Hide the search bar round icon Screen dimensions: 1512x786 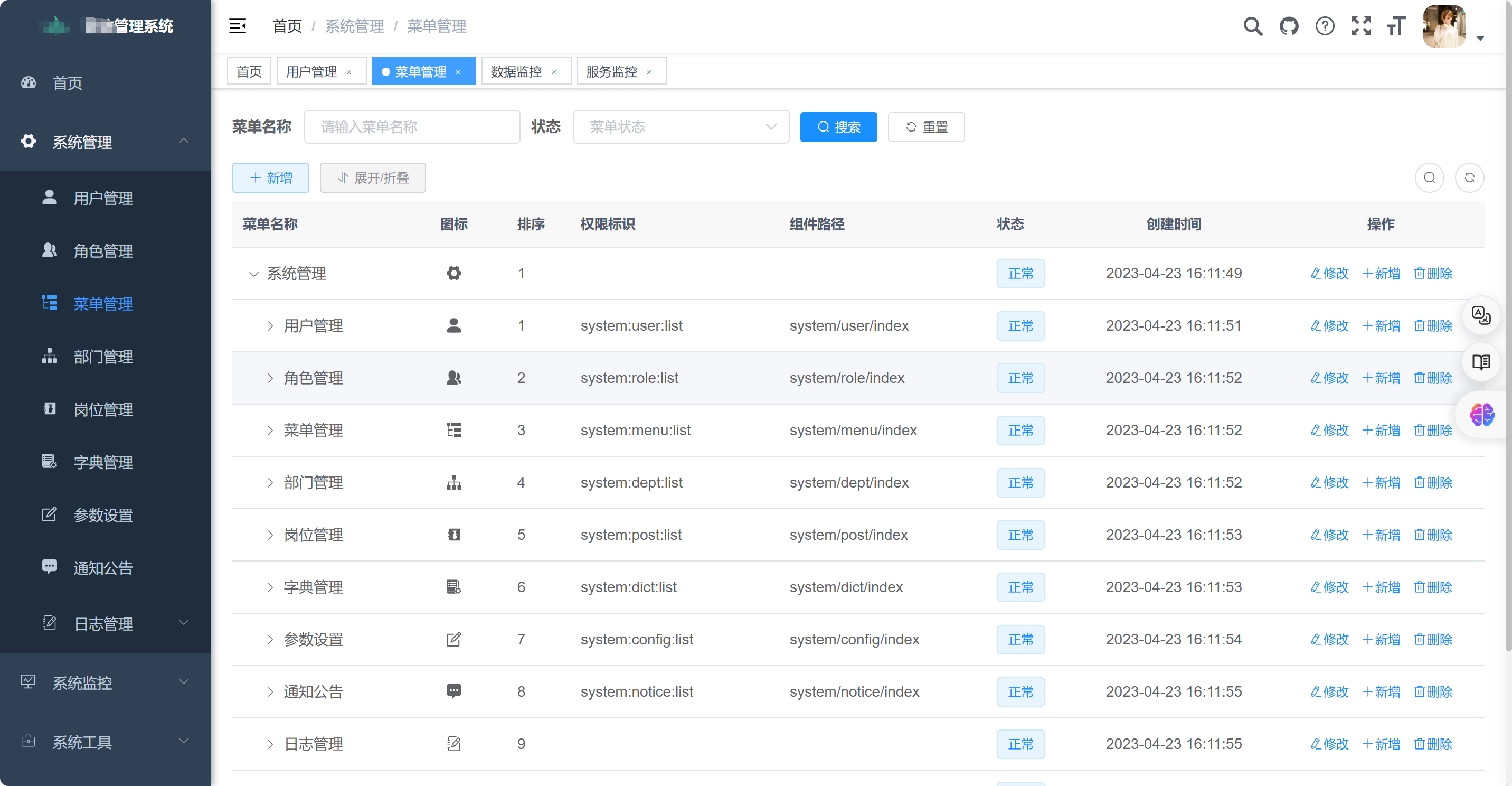click(x=1429, y=177)
